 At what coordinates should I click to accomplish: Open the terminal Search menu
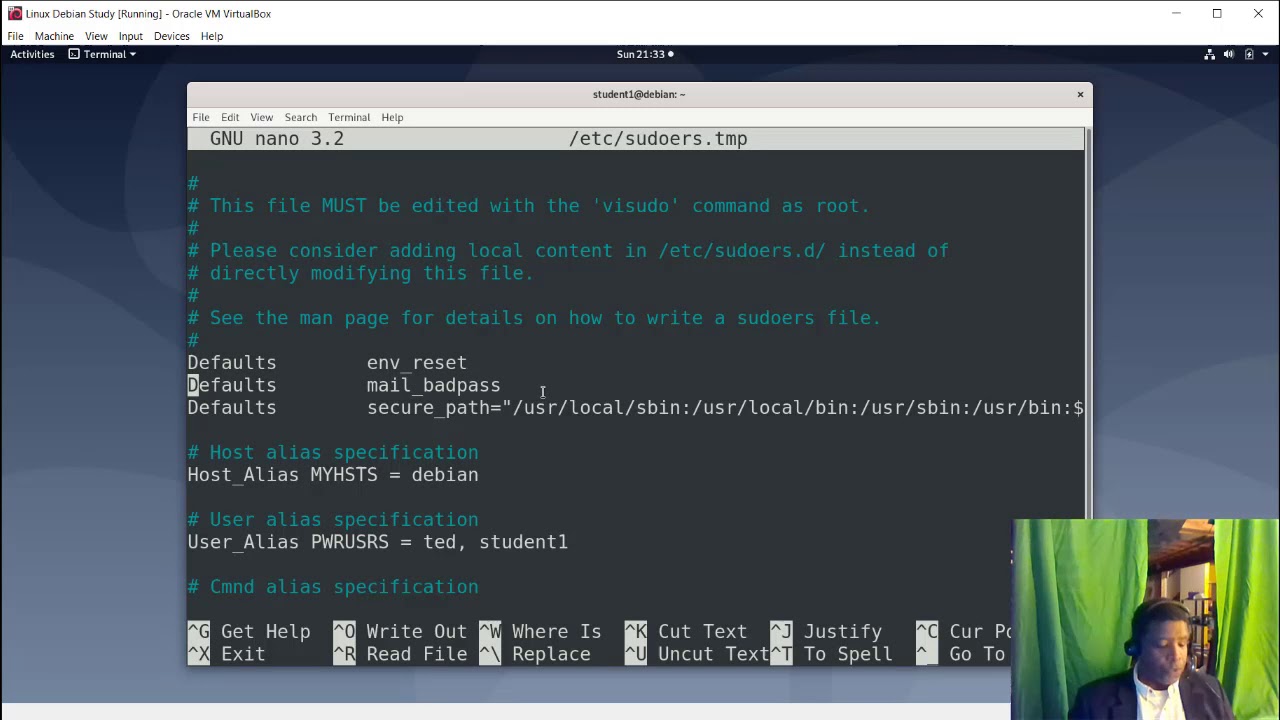(x=300, y=117)
